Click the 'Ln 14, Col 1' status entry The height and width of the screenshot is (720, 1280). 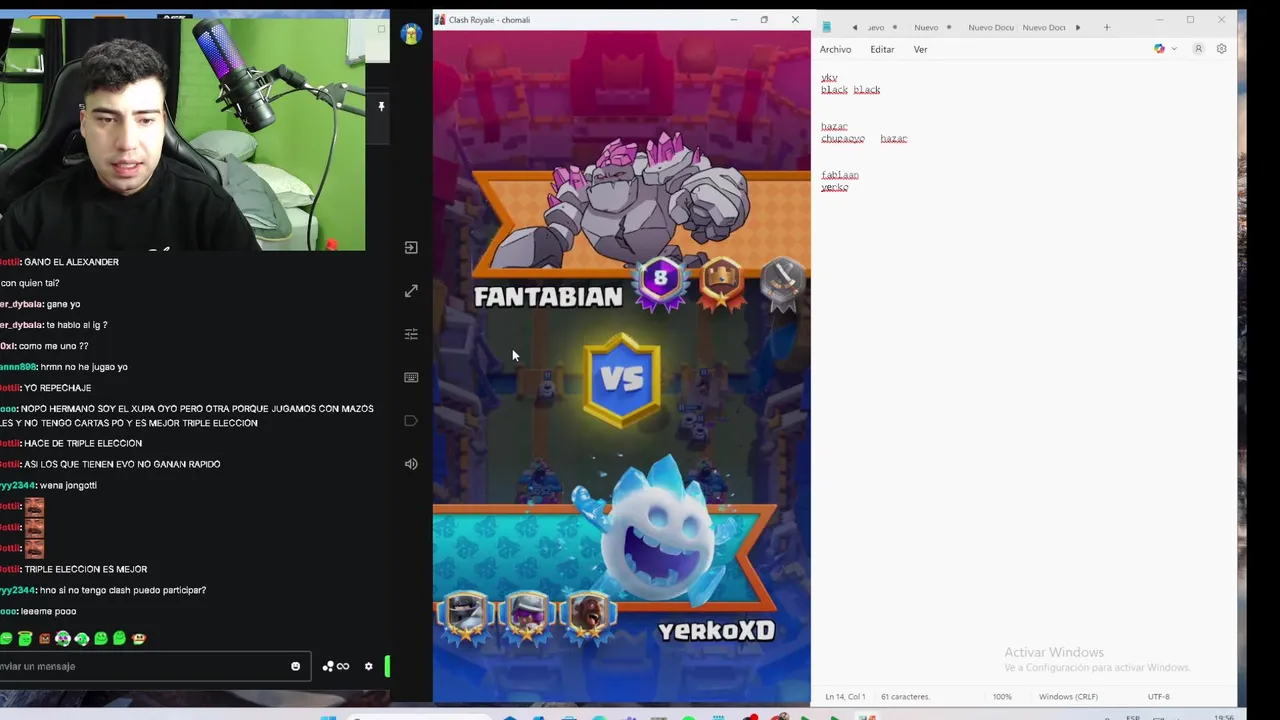pyautogui.click(x=845, y=696)
